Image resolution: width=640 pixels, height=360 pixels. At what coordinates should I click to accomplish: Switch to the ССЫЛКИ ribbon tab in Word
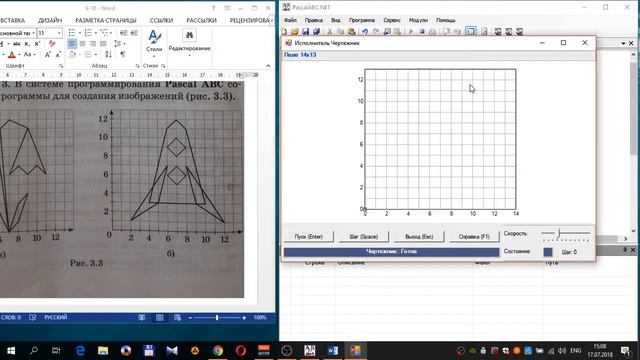[161, 20]
